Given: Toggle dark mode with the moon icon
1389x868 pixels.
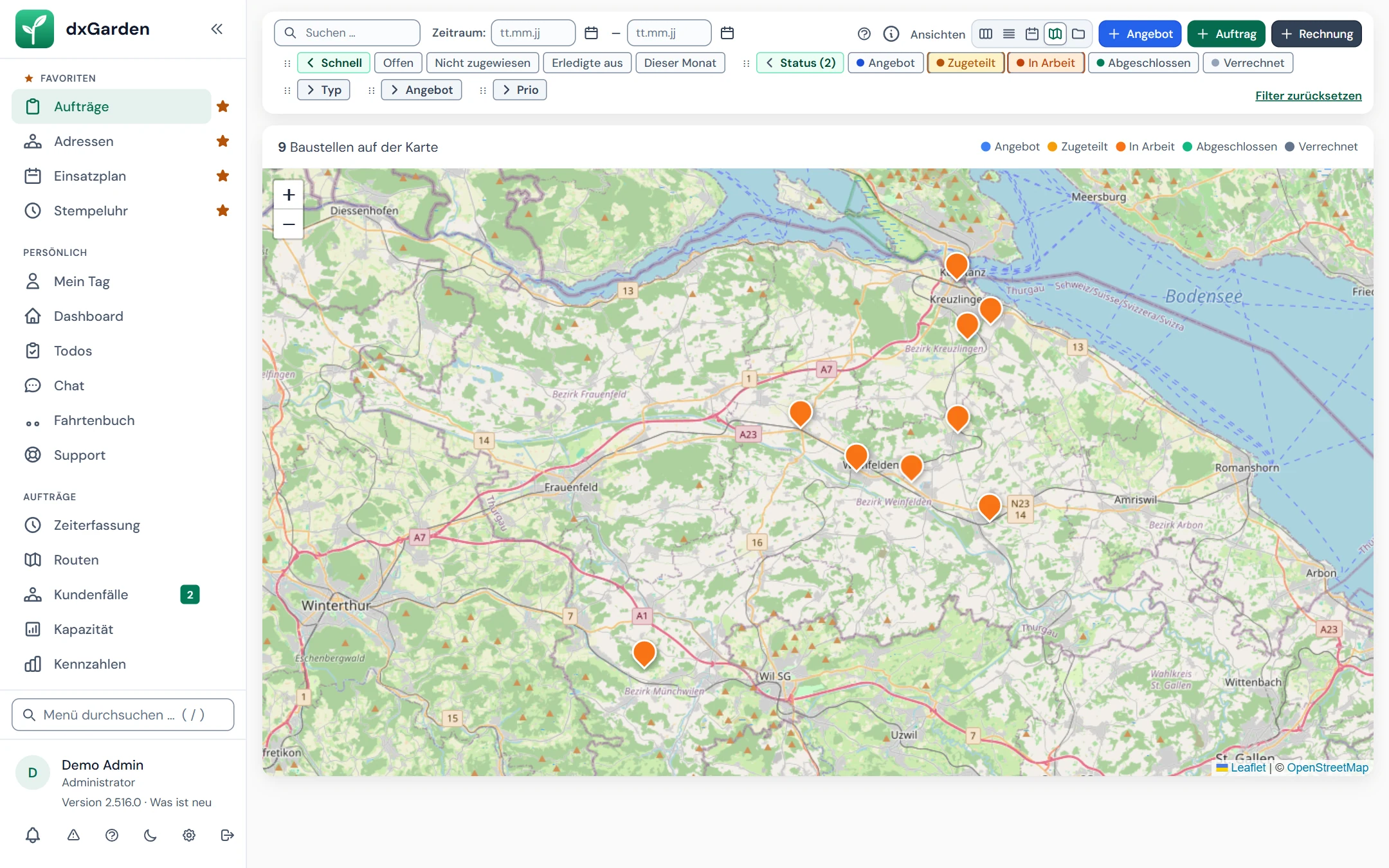Looking at the screenshot, I should pos(150,835).
